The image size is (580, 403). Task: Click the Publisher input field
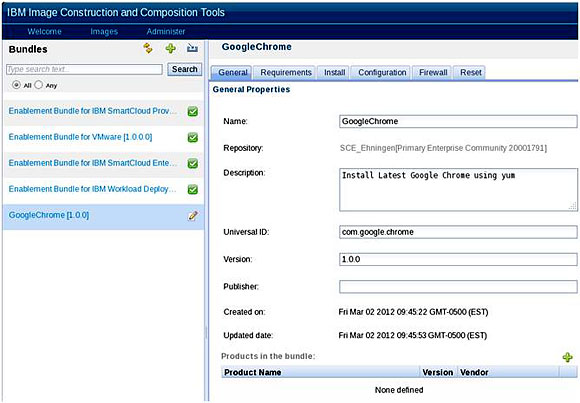click(458, 286)
